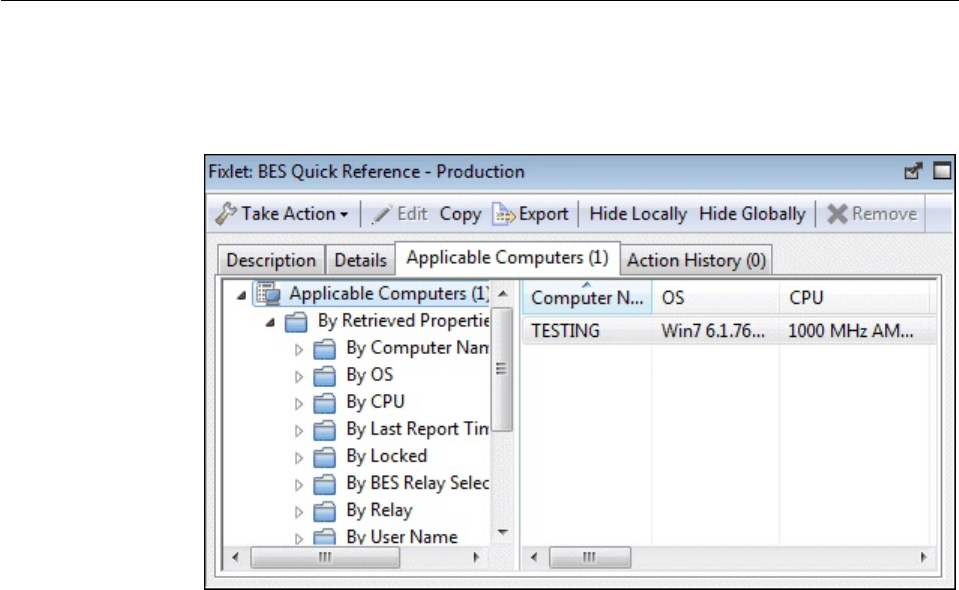The width and height of the screenshot is (959, 590).
Task: Expand the By OS node
Action: pos(299,377)
